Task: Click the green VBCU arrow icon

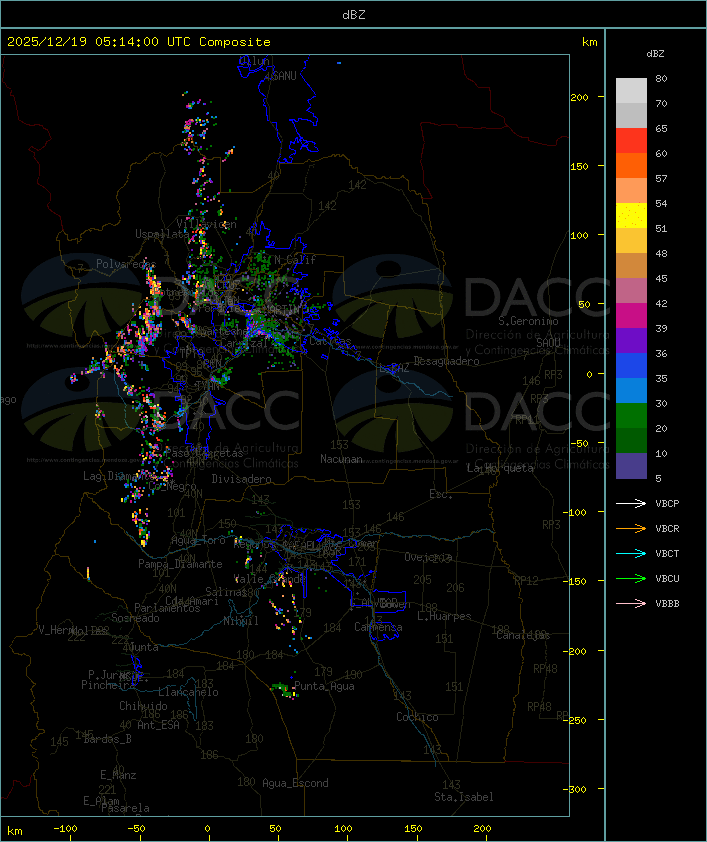Action: click(631, 578)
